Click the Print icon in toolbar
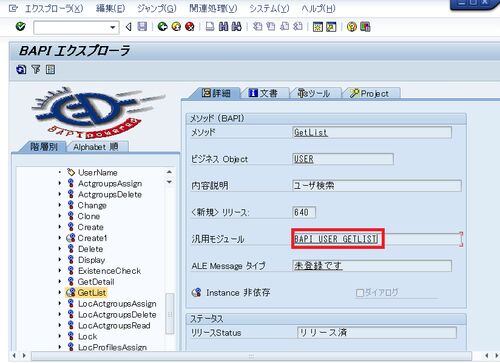This screenshot has height=363, width=500. [x=210, y=27]
